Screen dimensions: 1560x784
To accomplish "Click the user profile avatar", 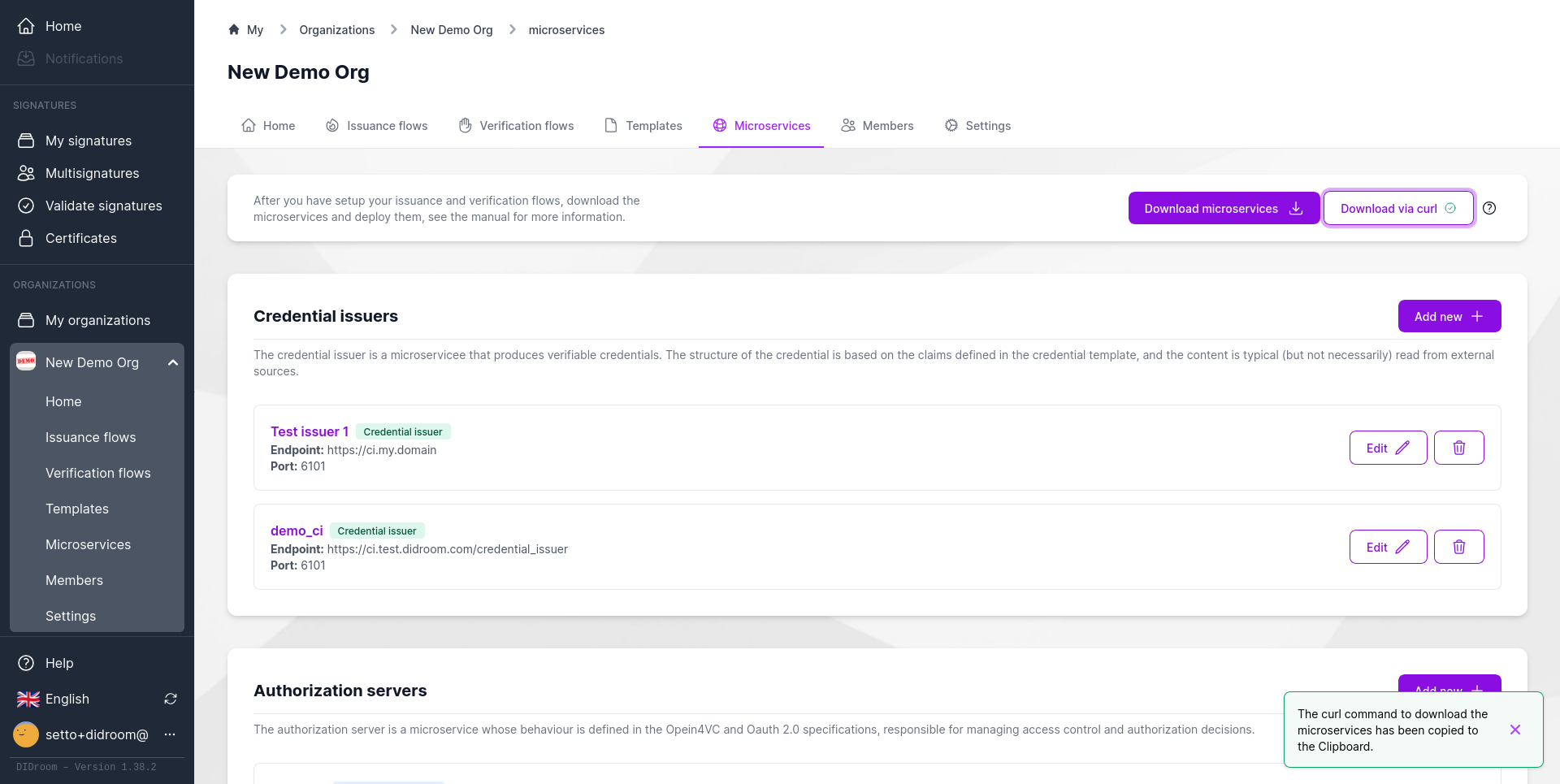I will (26, 734).
